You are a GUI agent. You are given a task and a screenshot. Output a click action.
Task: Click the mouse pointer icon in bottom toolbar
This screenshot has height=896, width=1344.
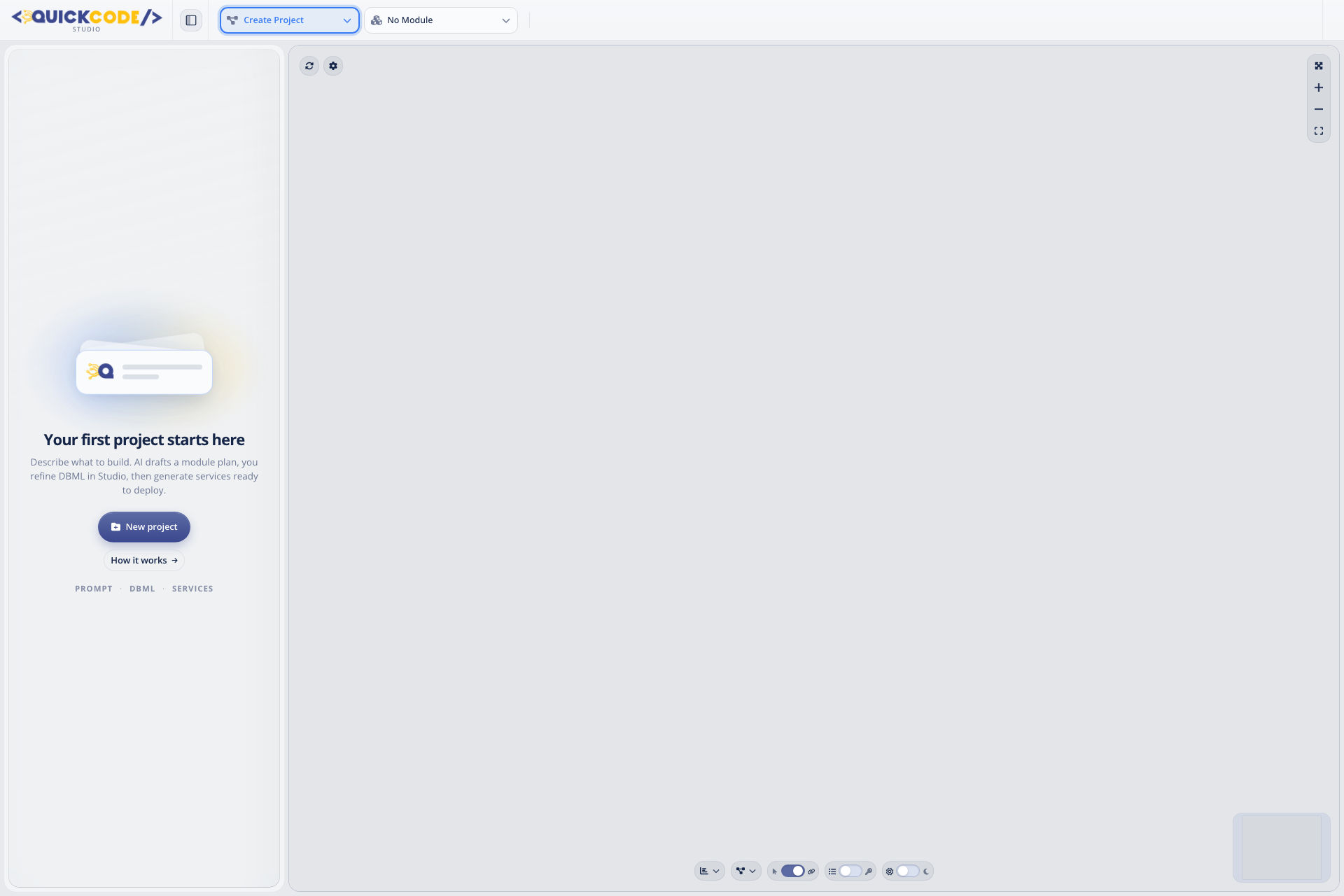point(774,871)
